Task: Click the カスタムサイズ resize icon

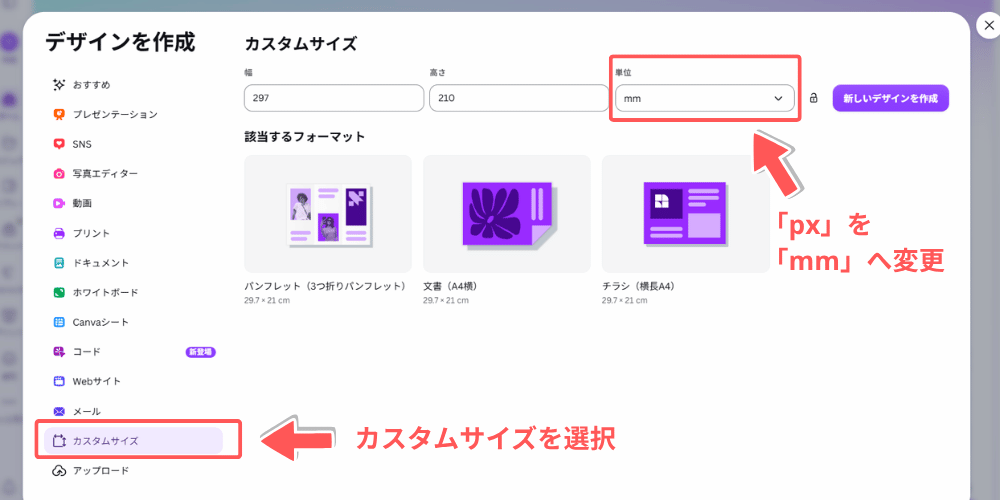Action: pyautogui.click(x=59, y=441)
